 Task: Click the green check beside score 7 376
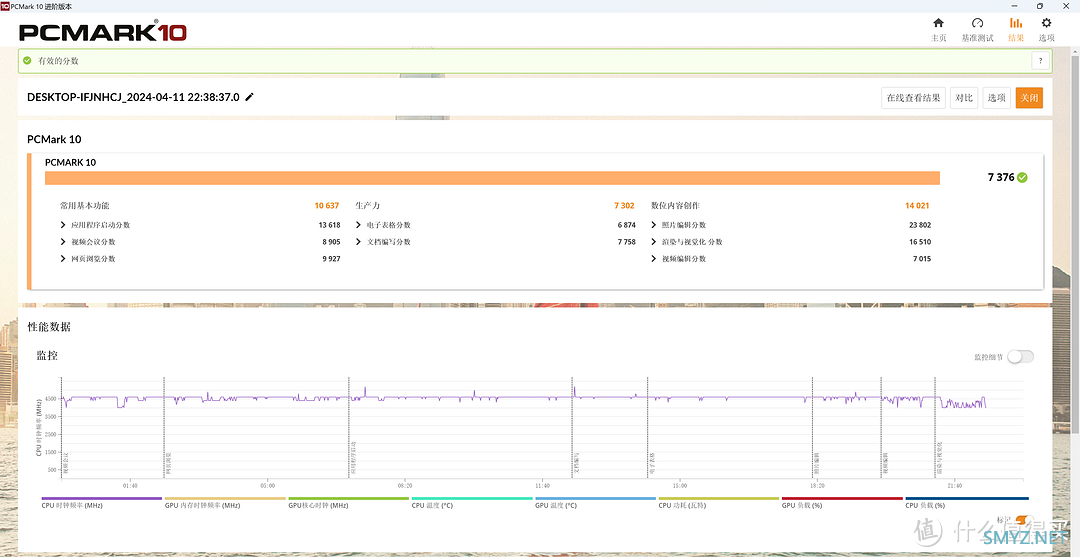coord(1022,178)
